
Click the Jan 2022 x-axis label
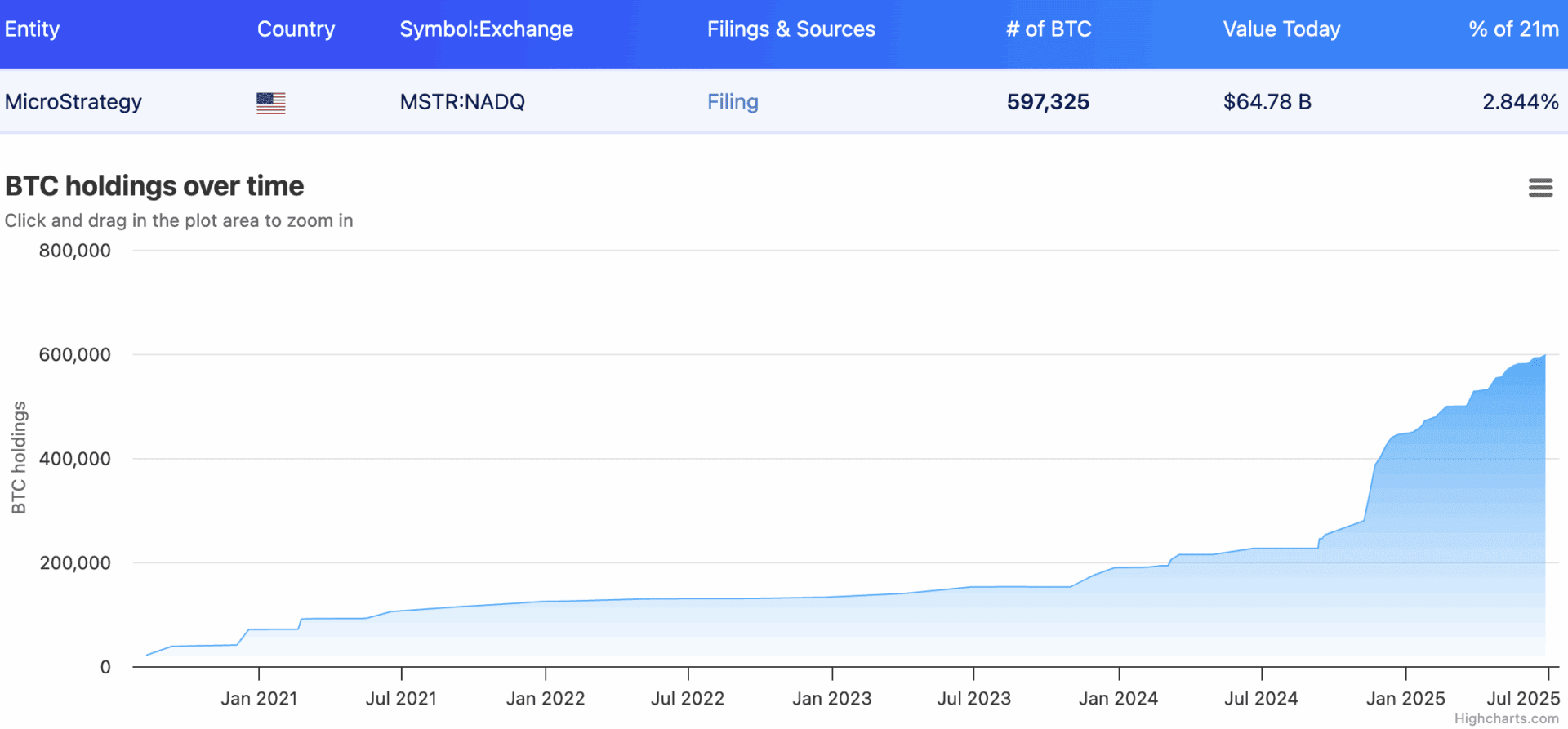[x=546, y=699]
